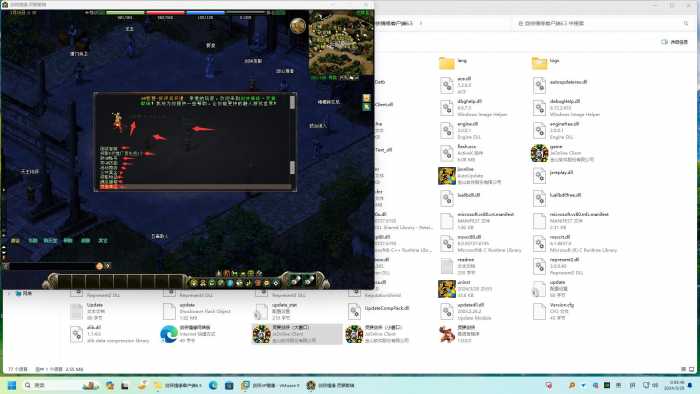Open the lang folder in Explorer
Viewport: 700px width, 394px height.
[x=453, y=63]
